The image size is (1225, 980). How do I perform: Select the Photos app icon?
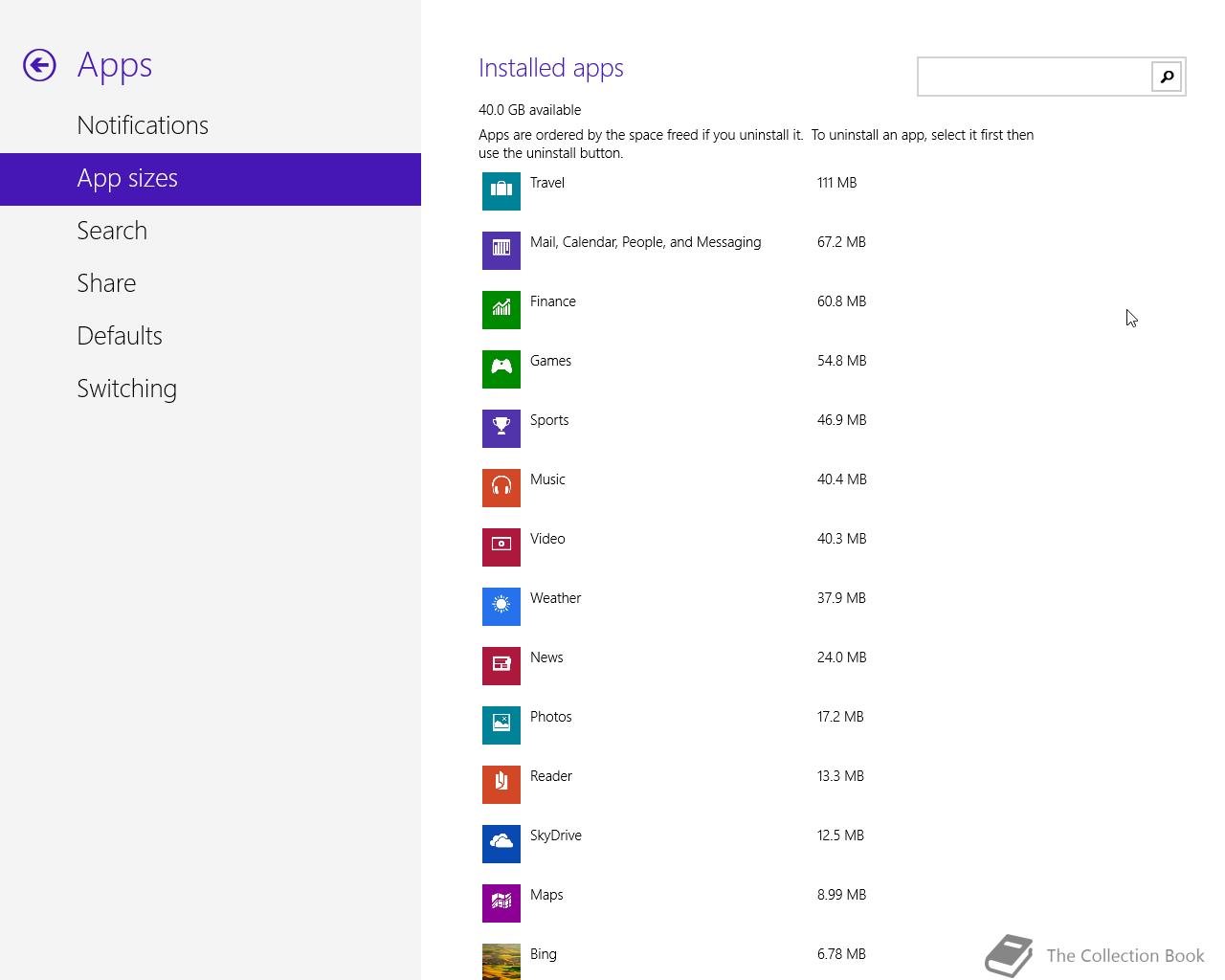pyautogui.click(x=501, y=725)
